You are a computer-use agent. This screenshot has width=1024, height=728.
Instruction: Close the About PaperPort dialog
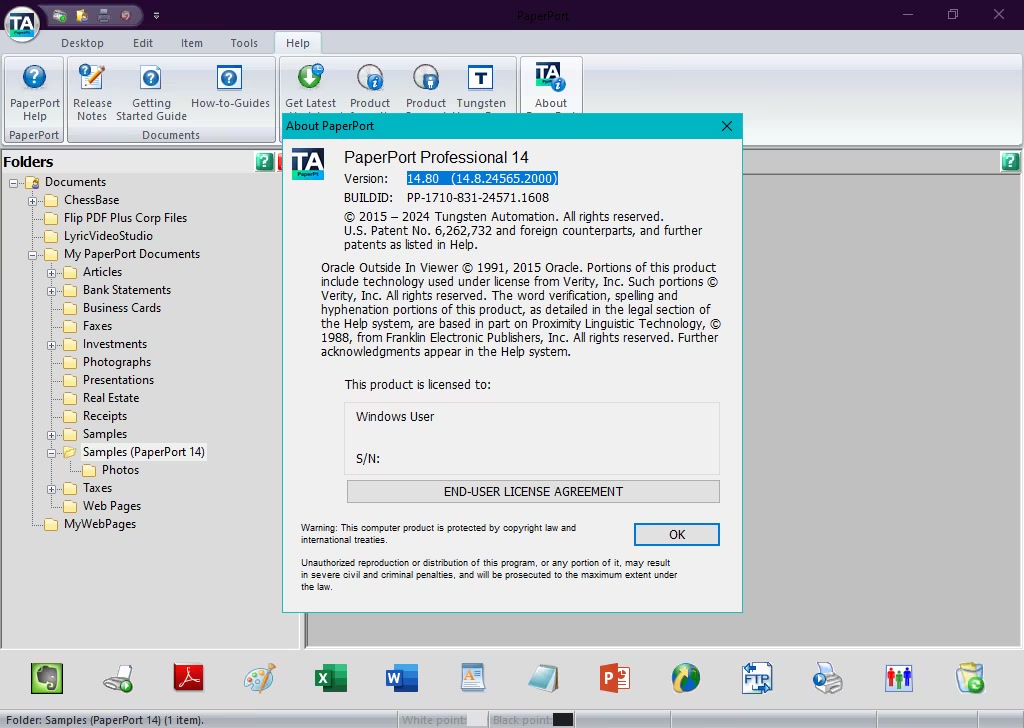tap(727, 126)
